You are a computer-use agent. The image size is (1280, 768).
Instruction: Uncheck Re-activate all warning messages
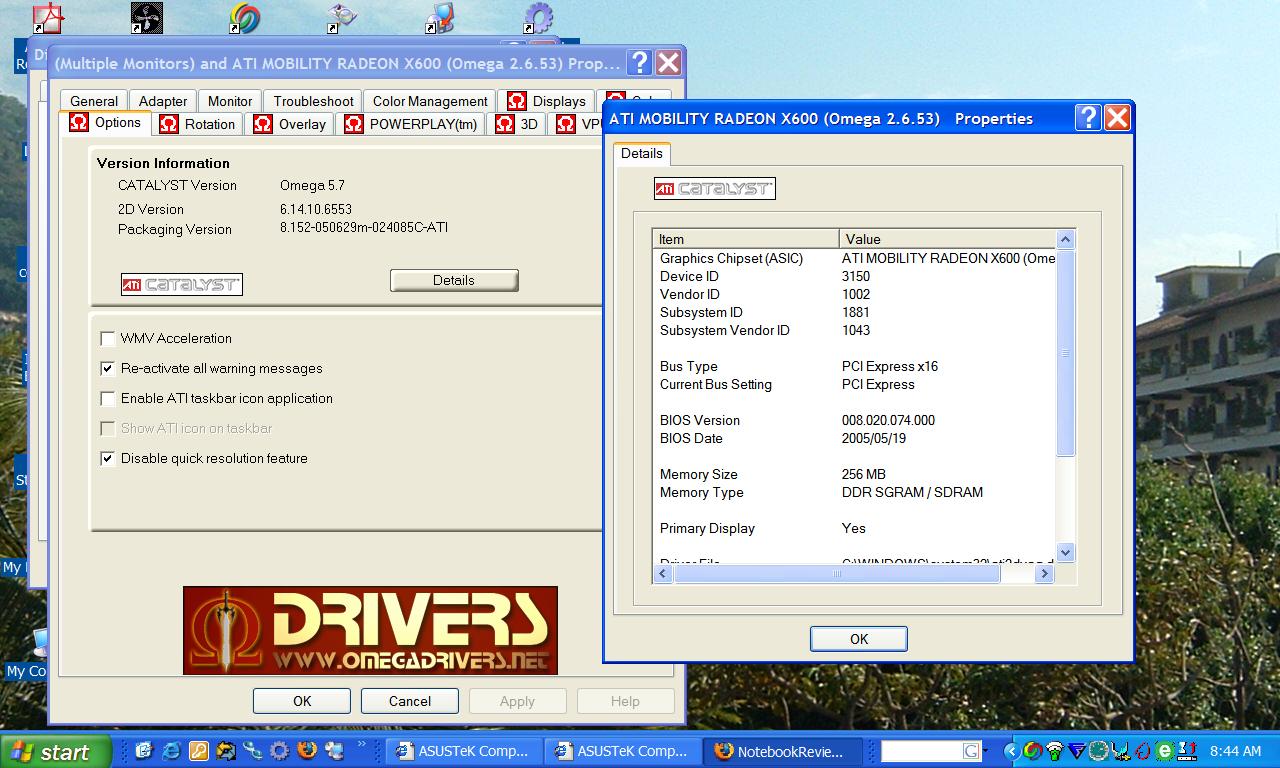108,368
